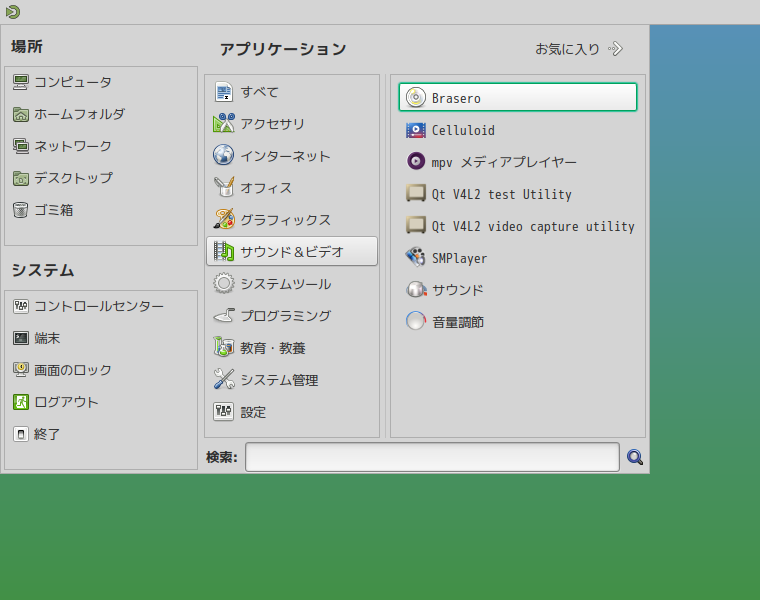Select 終了 to shut down
The image size is (760, 600).
coord(101,434)
